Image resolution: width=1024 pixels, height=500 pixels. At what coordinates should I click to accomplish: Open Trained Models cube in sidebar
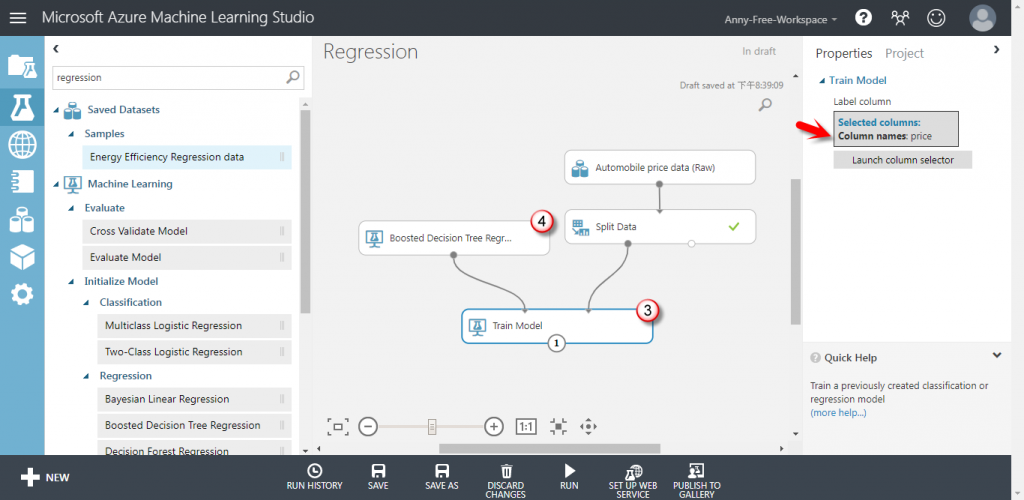pyautogui.click(x=22, y=258)
